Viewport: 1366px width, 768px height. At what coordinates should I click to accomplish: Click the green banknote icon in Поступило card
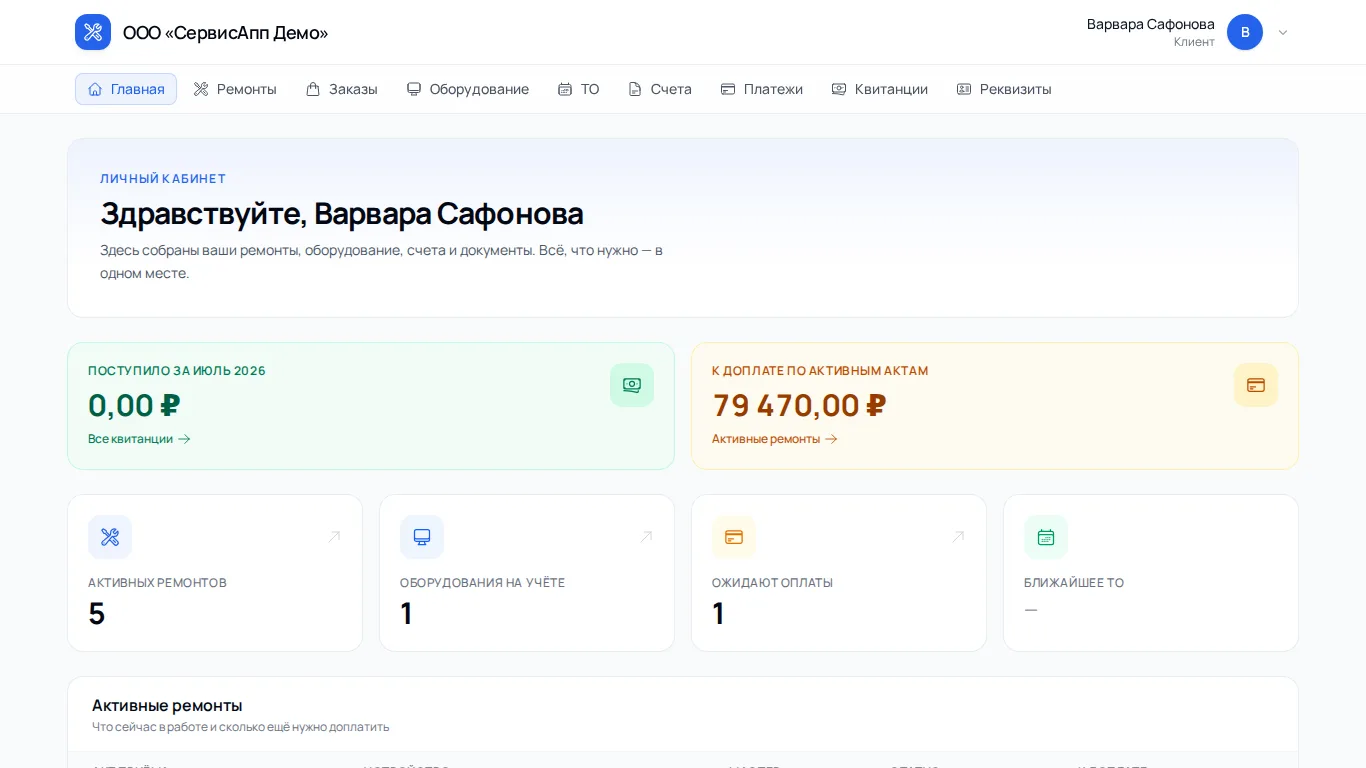(632, 385)
